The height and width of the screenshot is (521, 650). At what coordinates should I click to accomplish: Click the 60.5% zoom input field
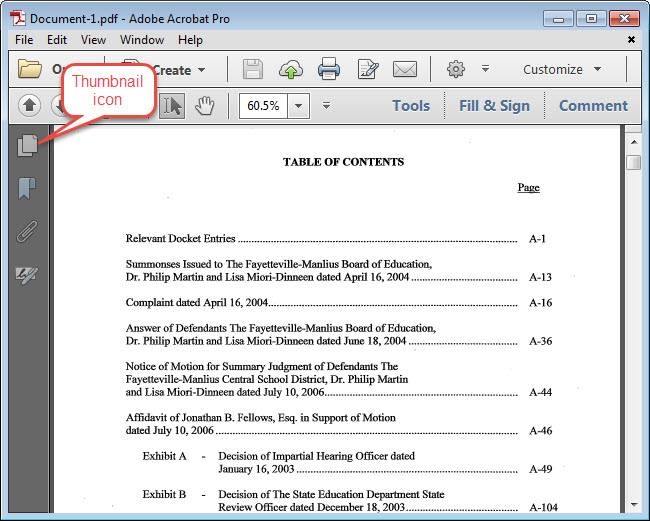pyautogui.click(x=263, y=106)
